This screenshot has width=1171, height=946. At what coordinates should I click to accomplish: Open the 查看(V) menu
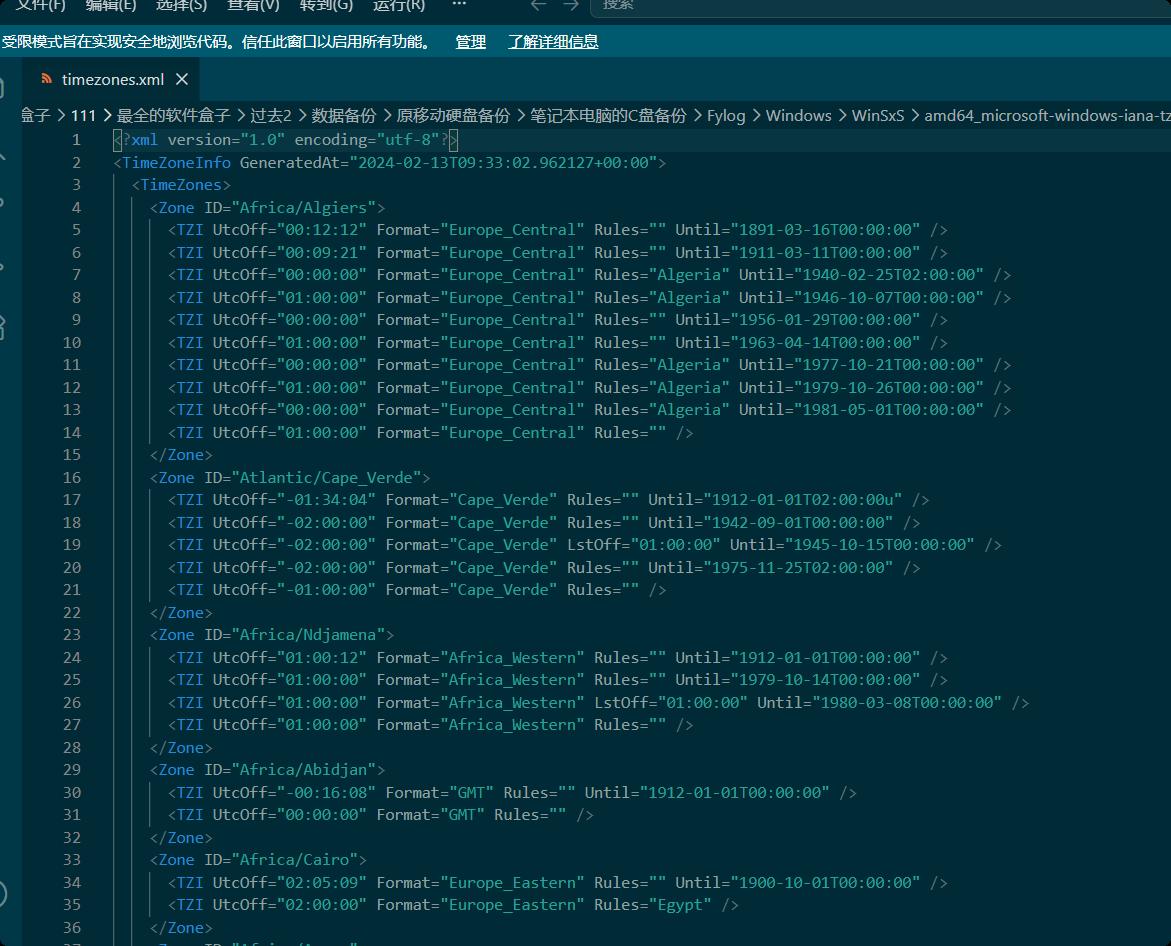click(253, 5)
